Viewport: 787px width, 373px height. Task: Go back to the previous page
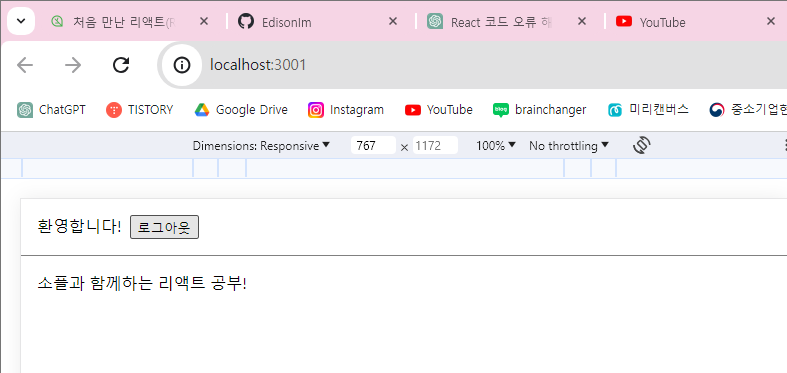(25, 65)
